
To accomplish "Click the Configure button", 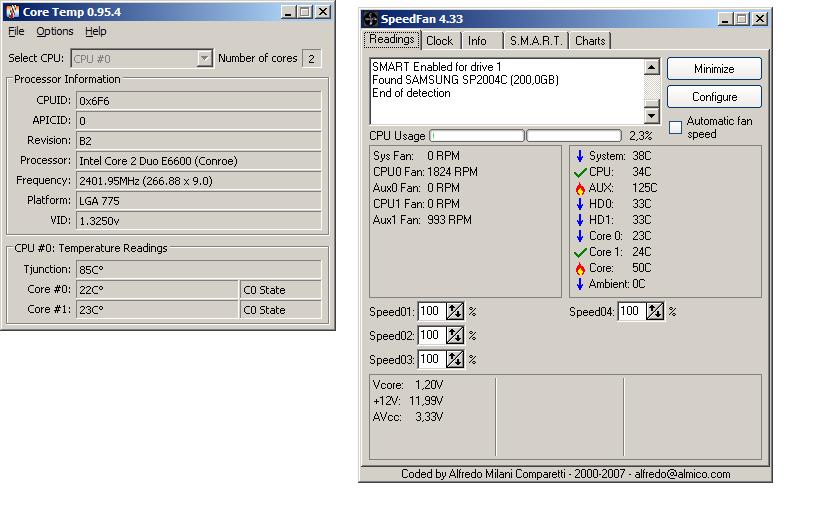I will point(714,96).
